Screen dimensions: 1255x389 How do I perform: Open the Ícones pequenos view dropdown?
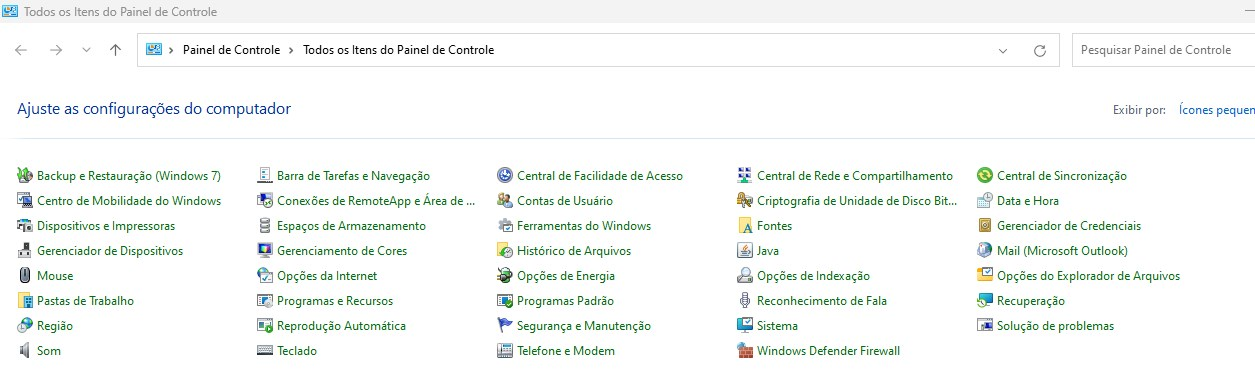(x=1216, y=109)
